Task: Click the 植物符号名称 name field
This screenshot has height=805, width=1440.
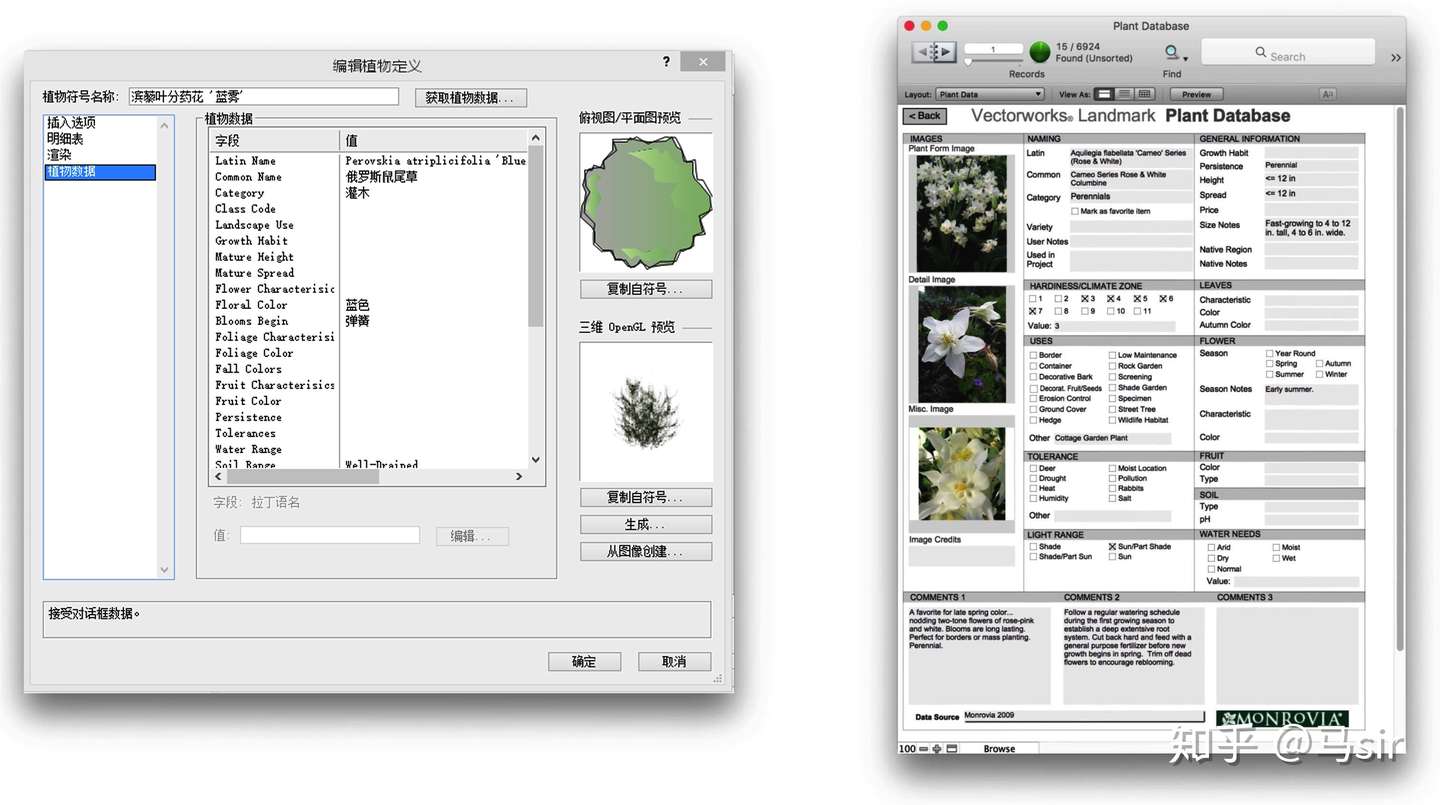Action: coord(264,97)
